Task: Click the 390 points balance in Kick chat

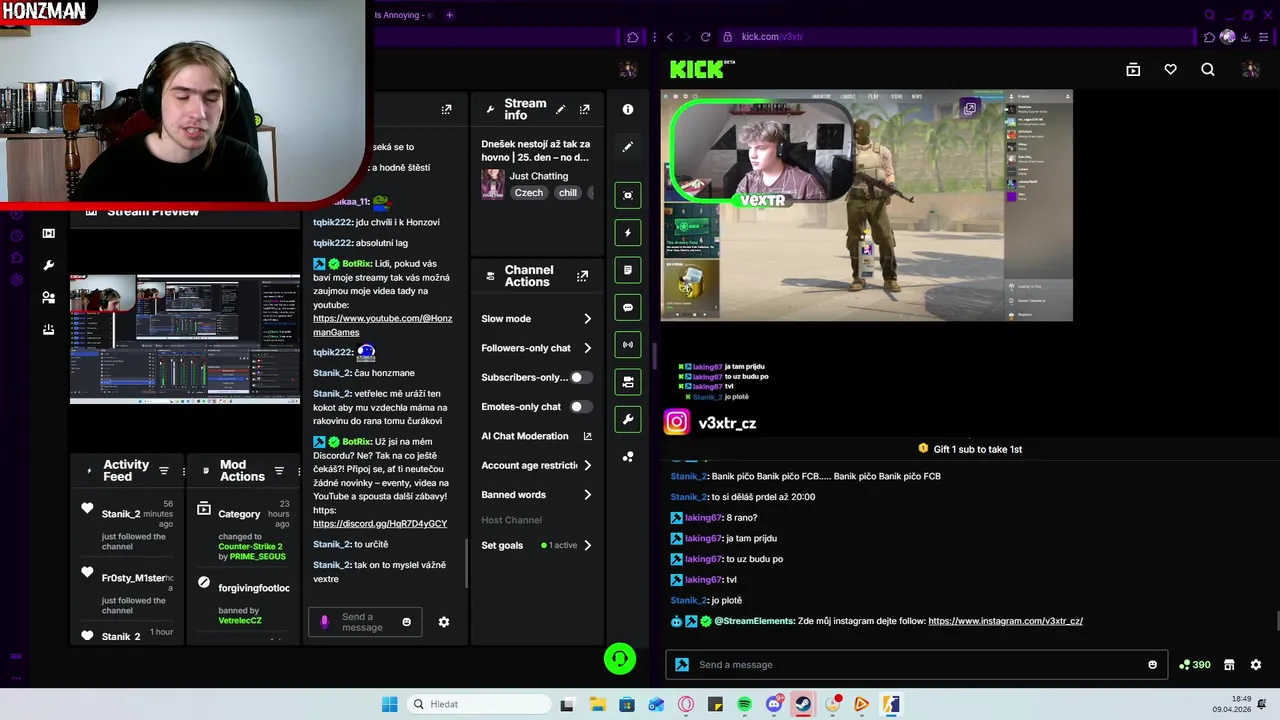Action: tap(1195, 665)
